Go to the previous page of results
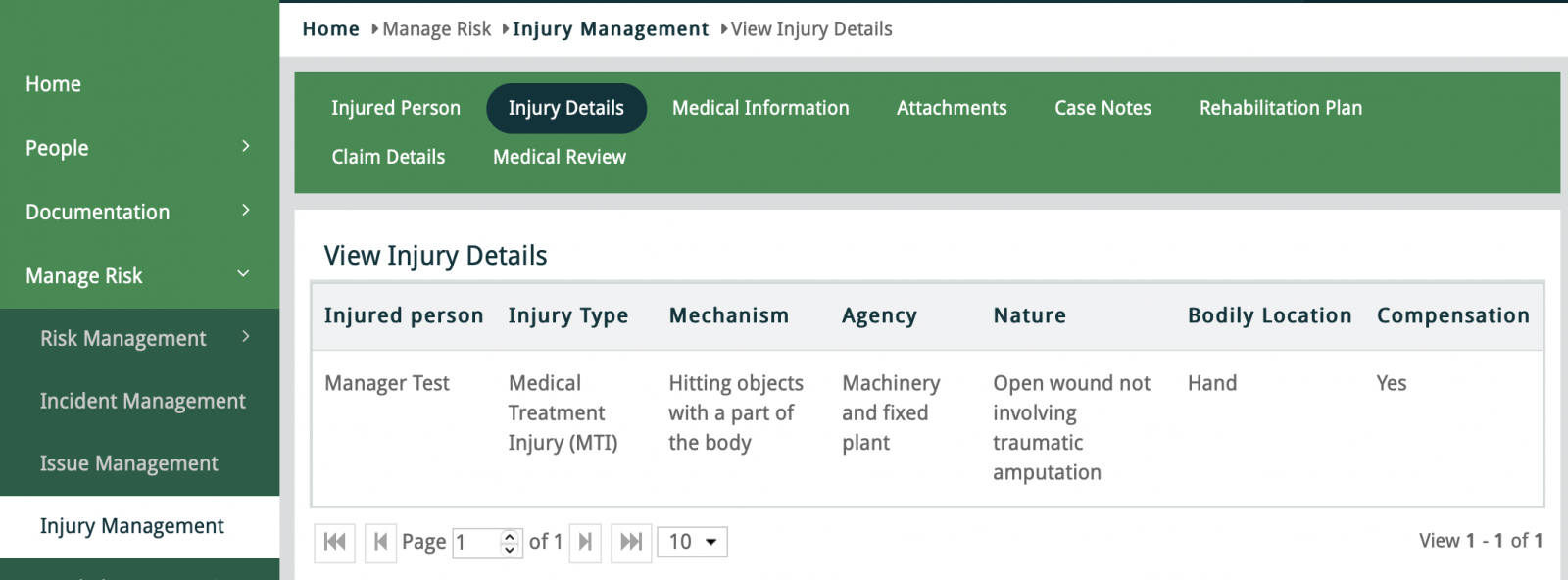Image resolution: width=1568 pixels, height=580 pixels. pyautogui.click(x=380, y=542)
